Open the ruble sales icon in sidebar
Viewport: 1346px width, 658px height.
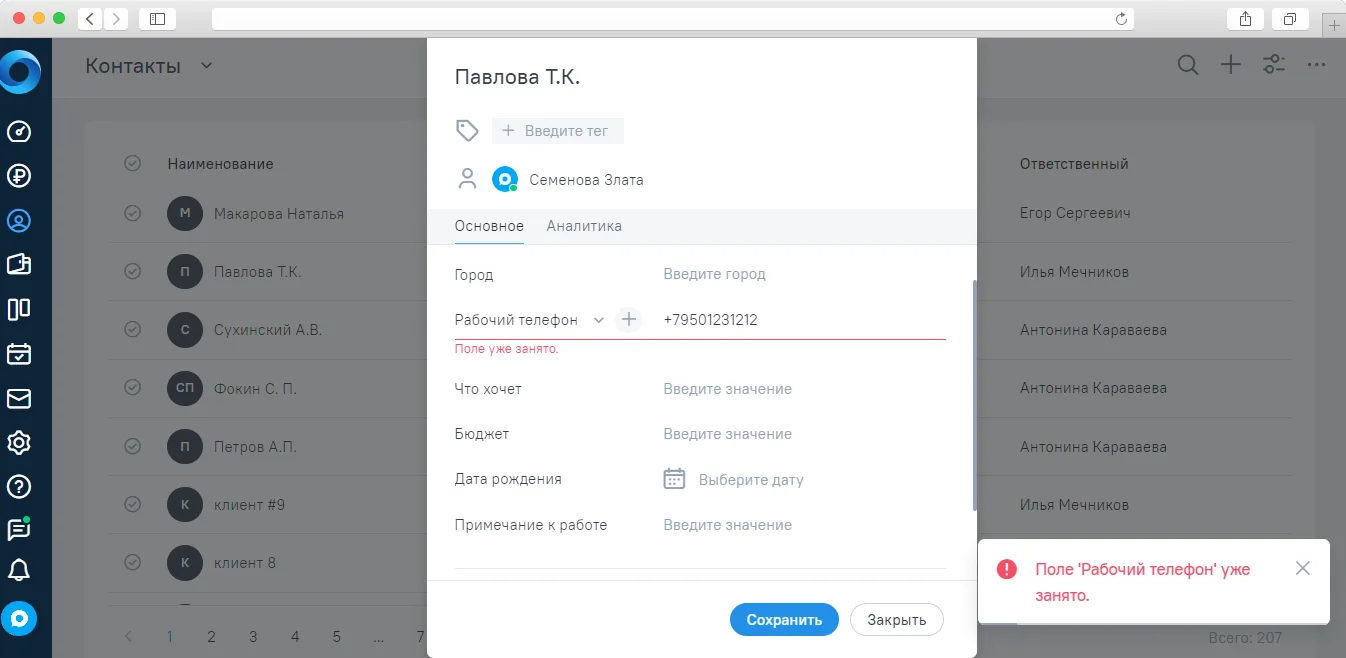[x=19, y=176]
